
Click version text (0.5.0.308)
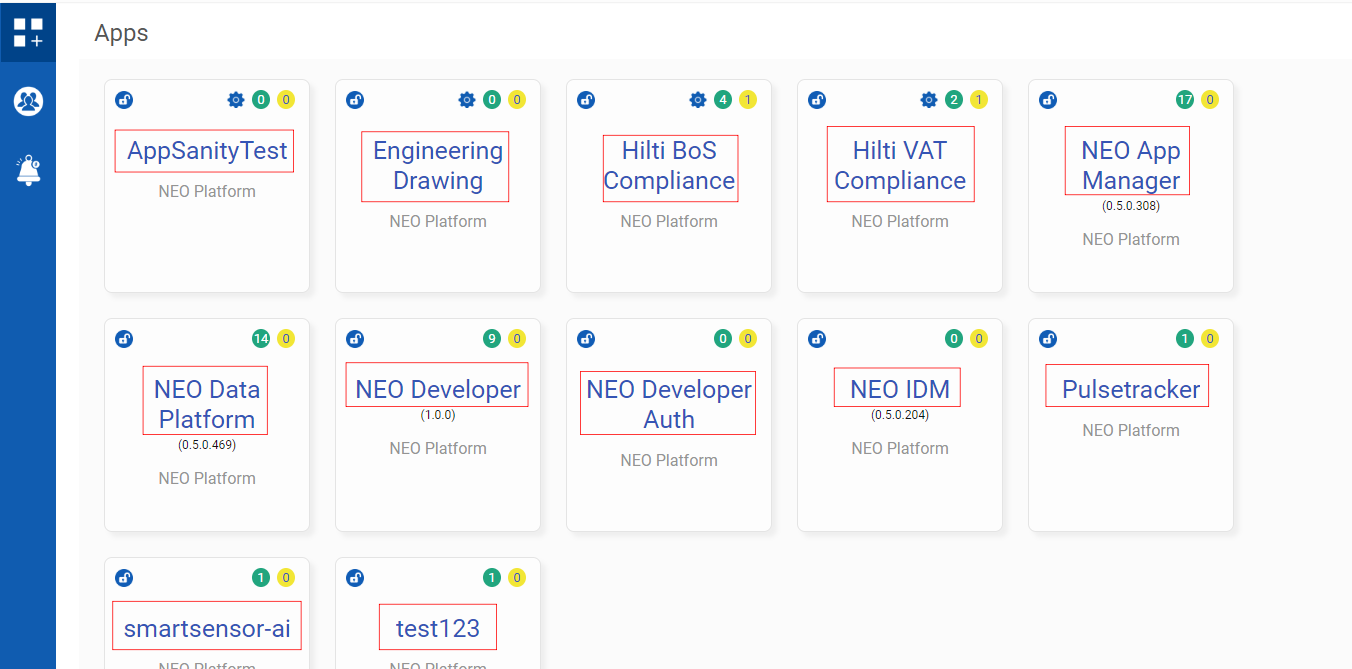click(1131, 206)
